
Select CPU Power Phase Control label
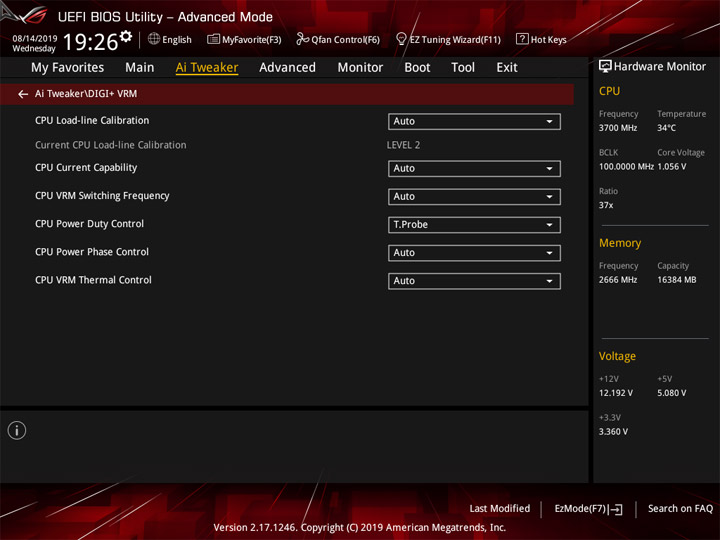pyautogui.click(x=92, y=252)
